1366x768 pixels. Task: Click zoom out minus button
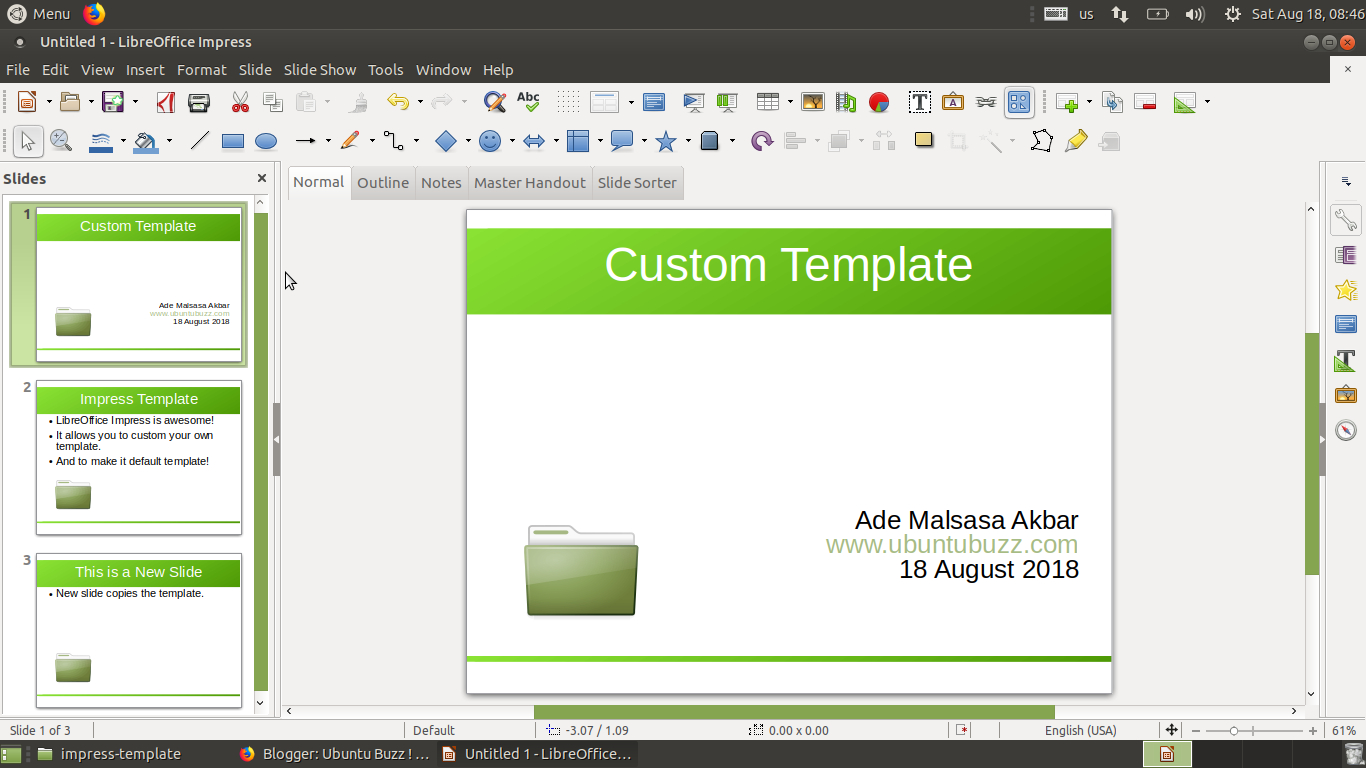click(x=1196, y=731)
